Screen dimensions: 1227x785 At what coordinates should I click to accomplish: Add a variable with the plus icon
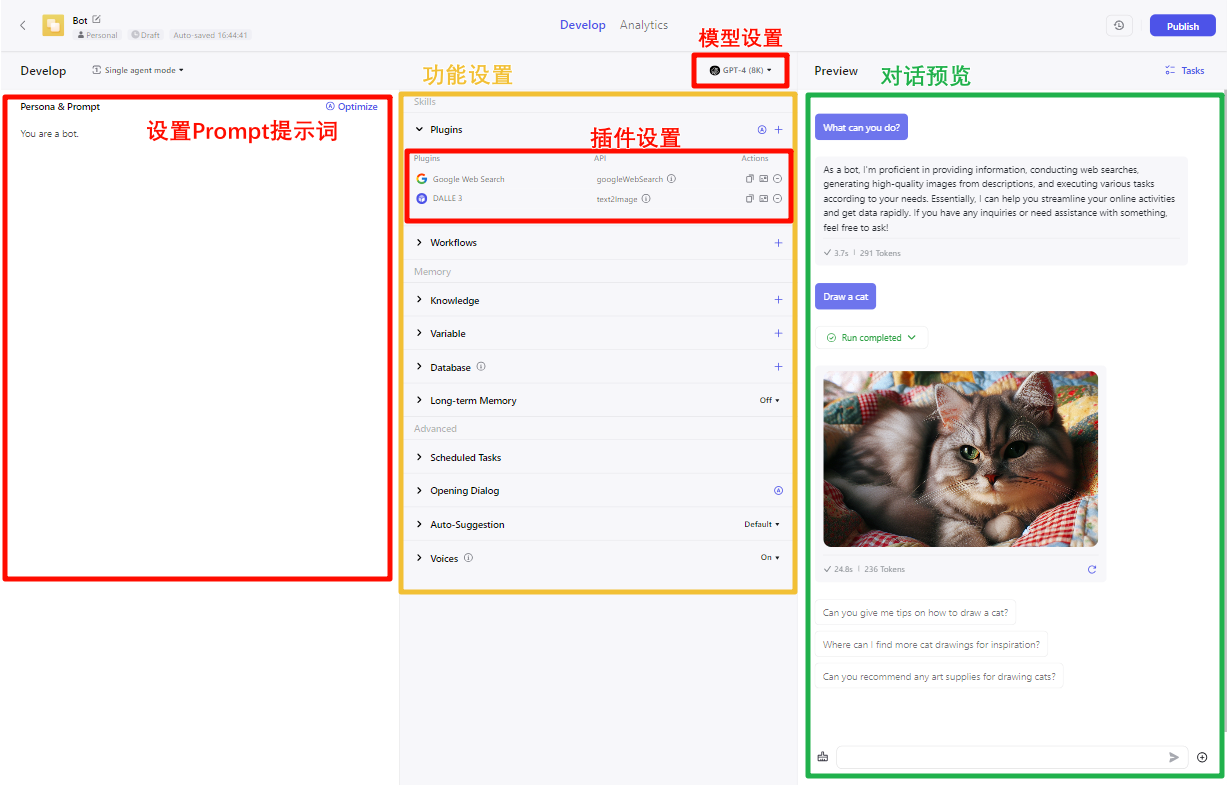(779, 333)
